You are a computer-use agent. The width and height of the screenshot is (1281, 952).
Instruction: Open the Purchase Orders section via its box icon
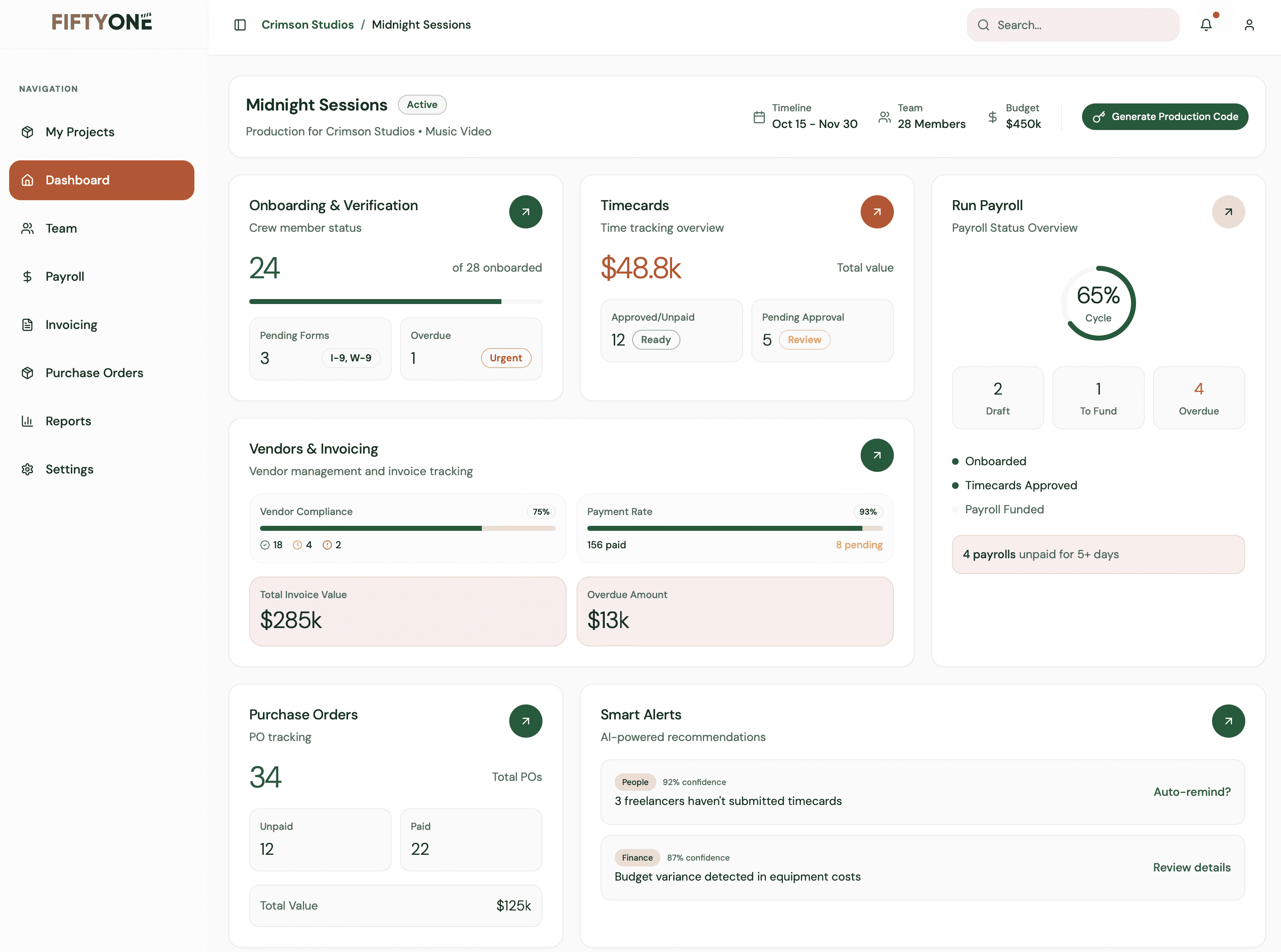click(27, 372)
